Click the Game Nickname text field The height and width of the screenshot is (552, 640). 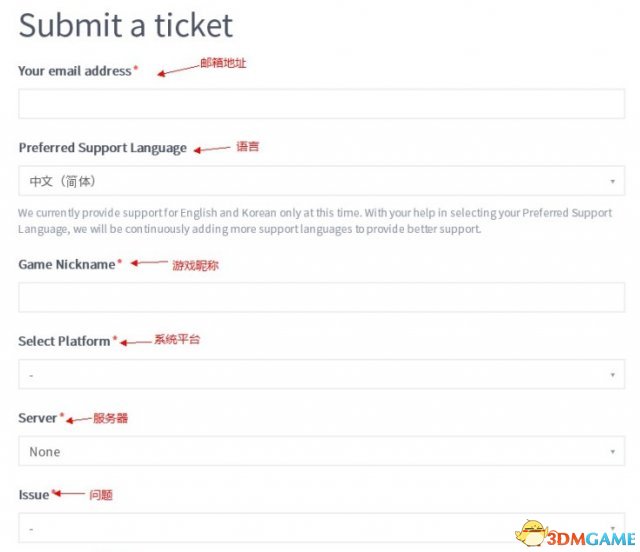[322, 297]
